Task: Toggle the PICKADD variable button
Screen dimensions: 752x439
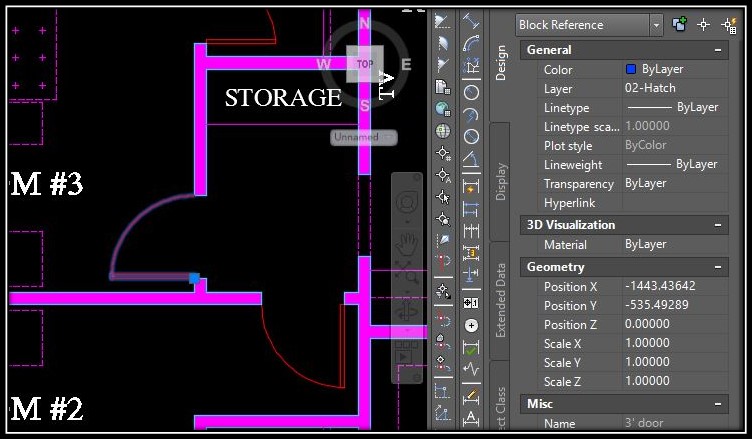Action: point(680,24)
